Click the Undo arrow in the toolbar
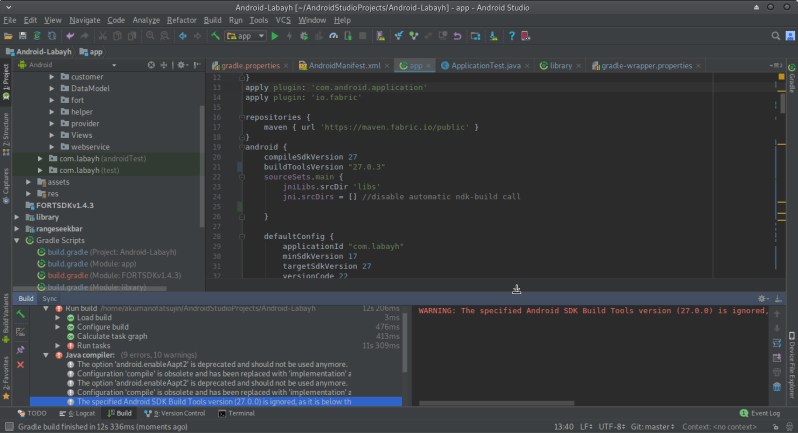798x433 pixels. [70, 36]
